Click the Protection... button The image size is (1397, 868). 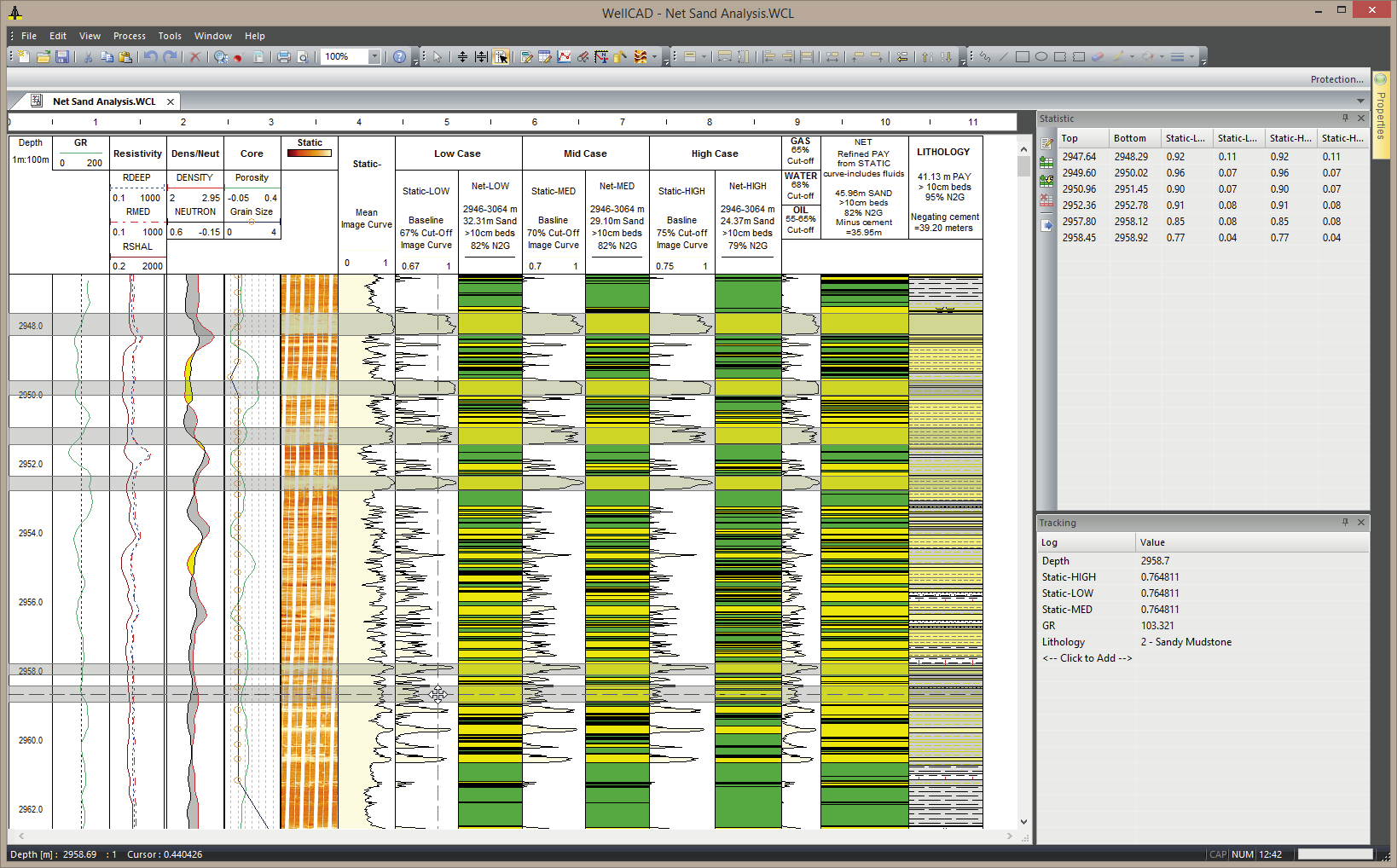tap(1336, 79)
